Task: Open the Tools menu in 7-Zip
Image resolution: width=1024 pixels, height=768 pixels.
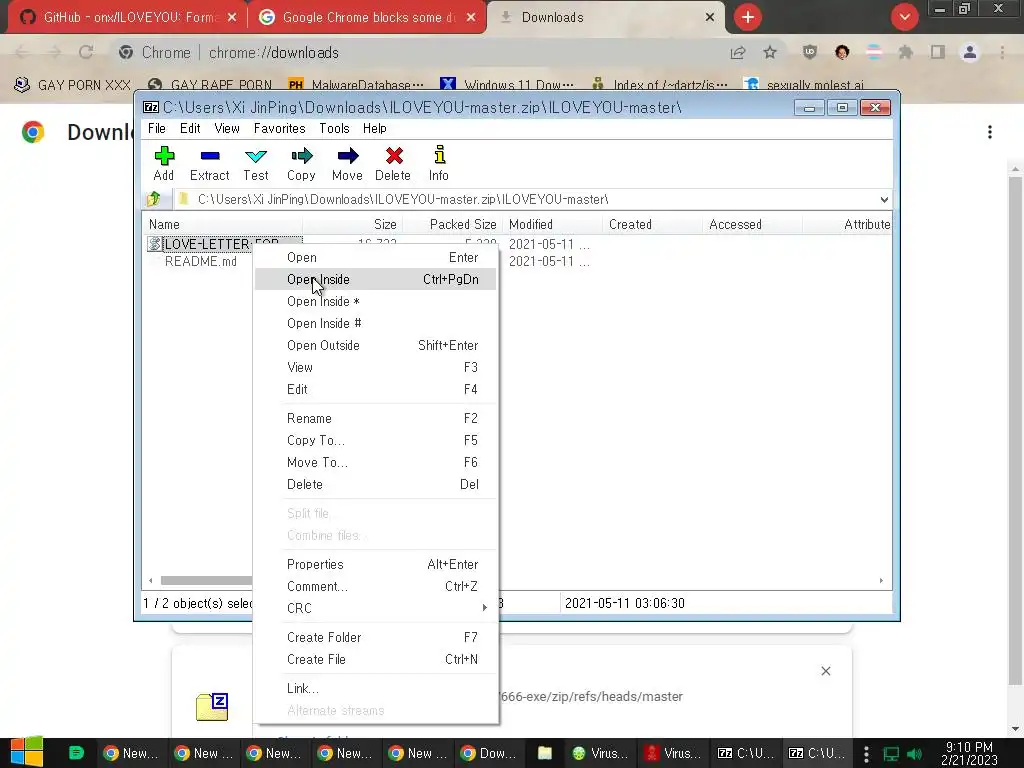Action: 334,129
